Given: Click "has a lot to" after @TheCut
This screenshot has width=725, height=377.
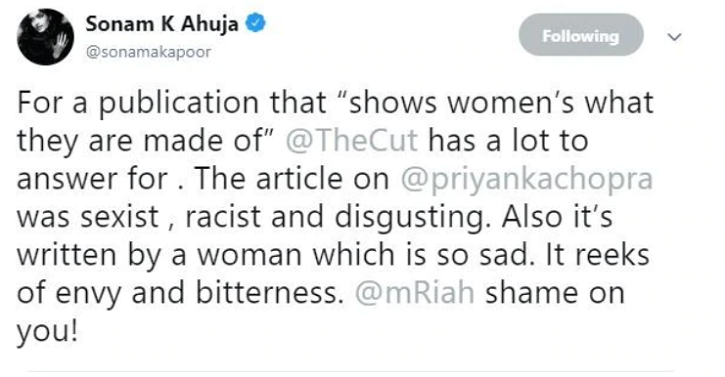Looking at the screenshot, I should pyautogui.click(x=508, y=141).
